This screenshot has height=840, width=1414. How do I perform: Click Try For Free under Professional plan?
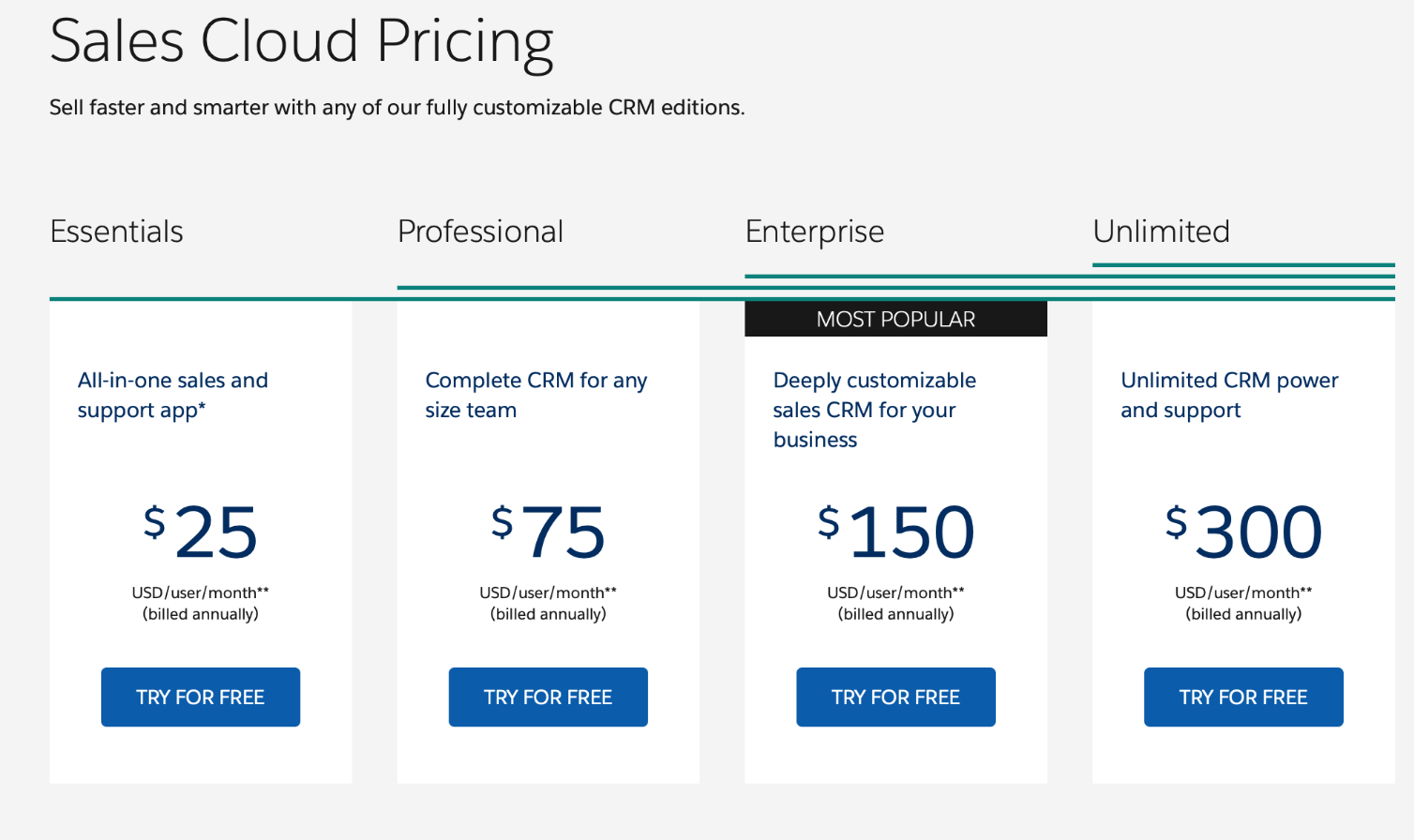(549, 697)
